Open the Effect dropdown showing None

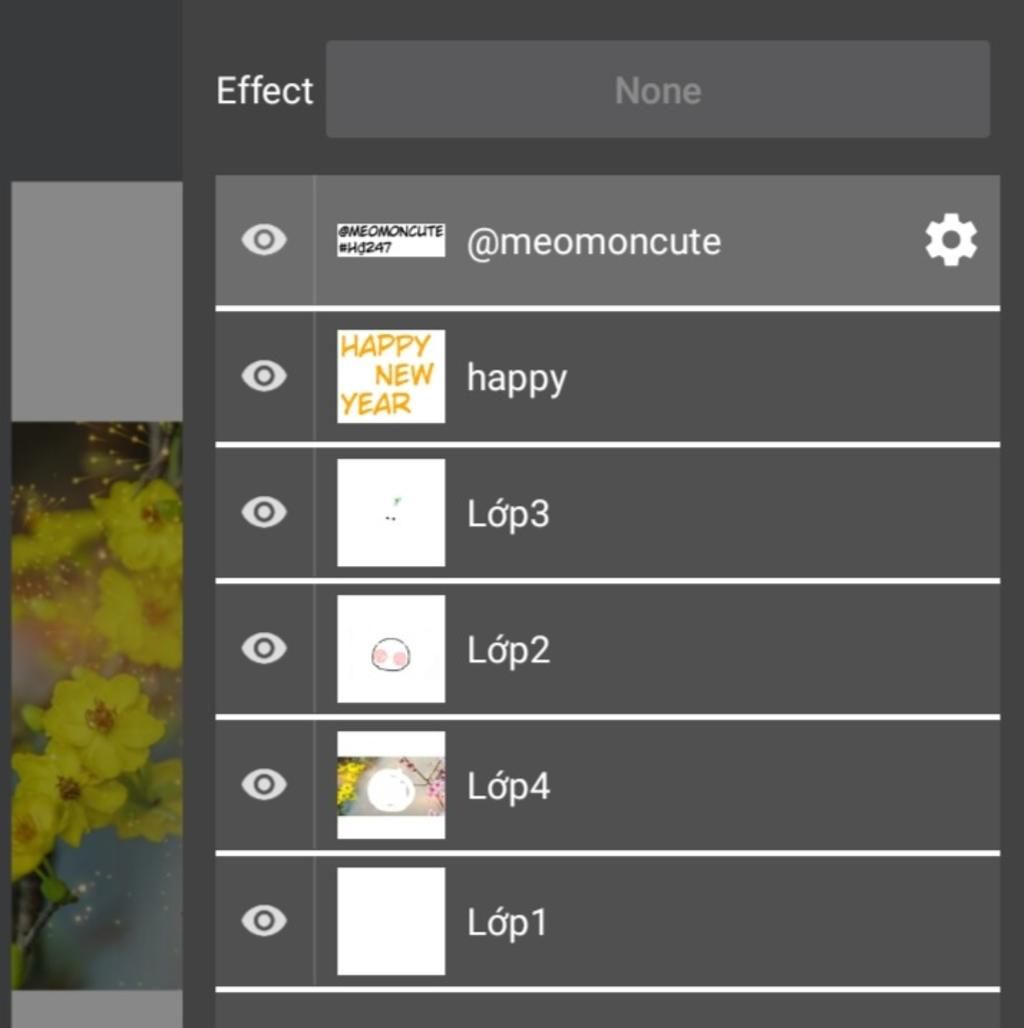(657, 90)
